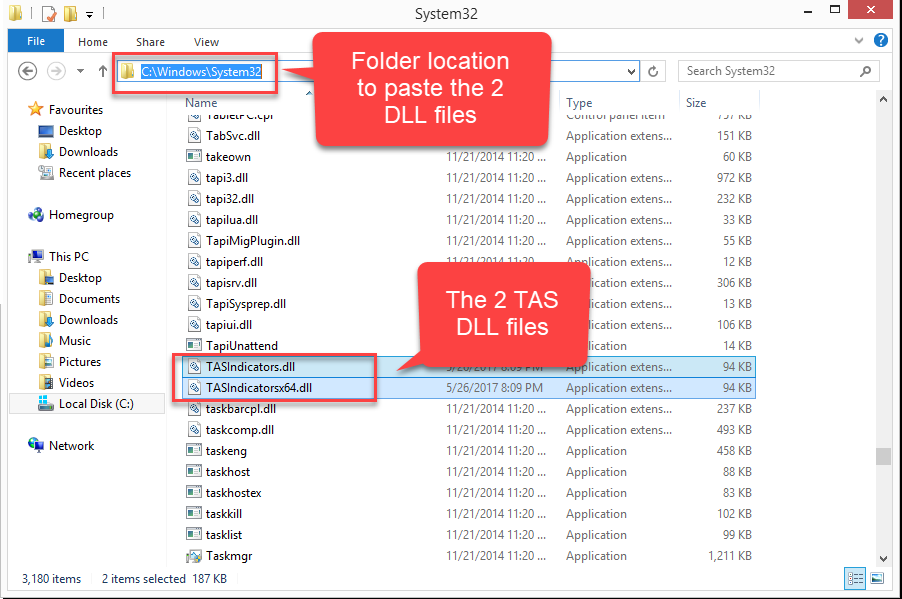Select the taskeng file name
Screen dimensions: 902x599
tap(226, 451)
